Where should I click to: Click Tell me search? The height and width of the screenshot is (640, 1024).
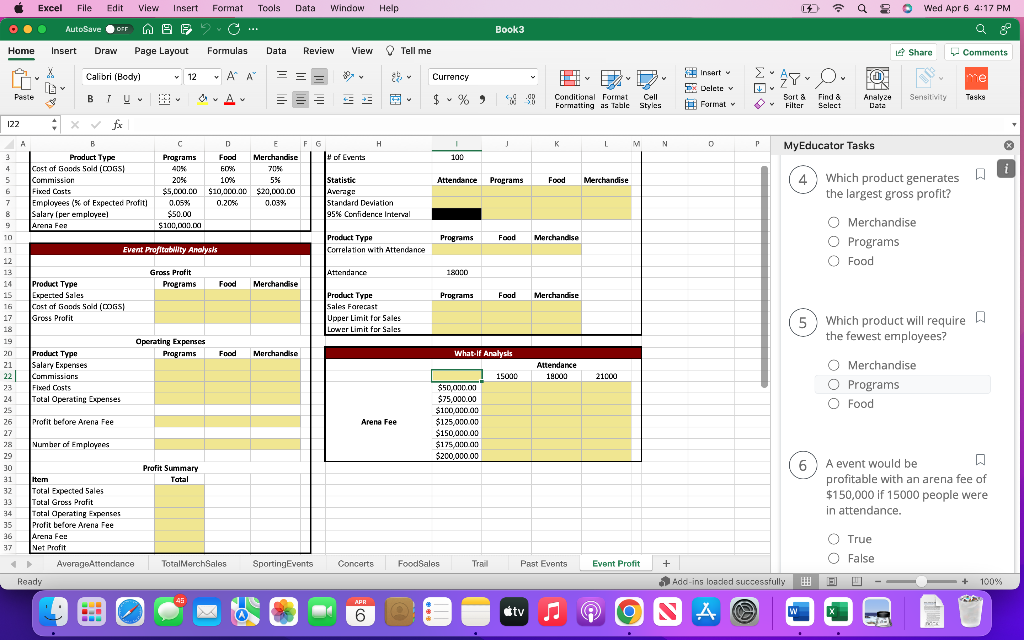click(x=409, y=51)
